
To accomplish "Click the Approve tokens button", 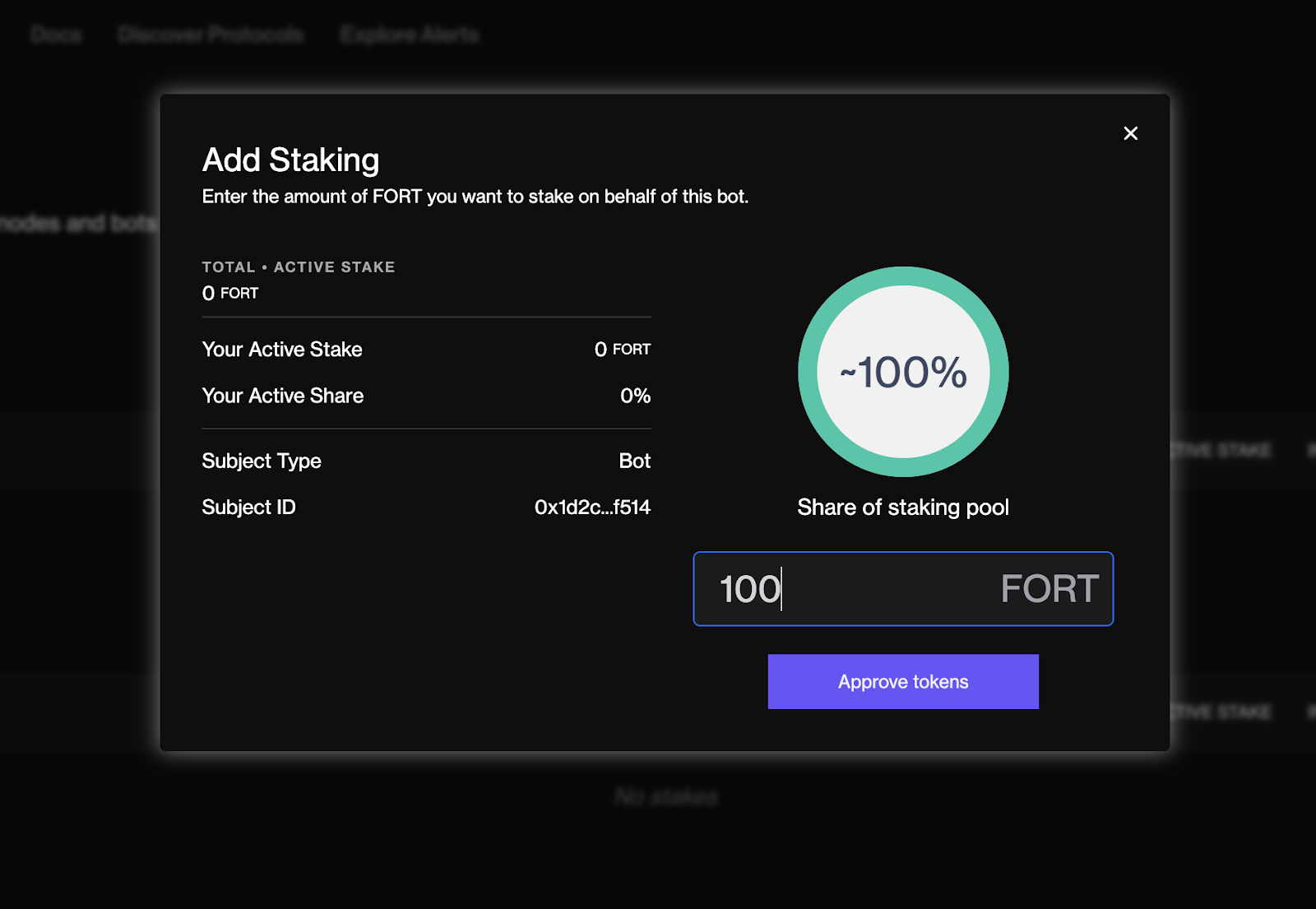I will 902,681.
